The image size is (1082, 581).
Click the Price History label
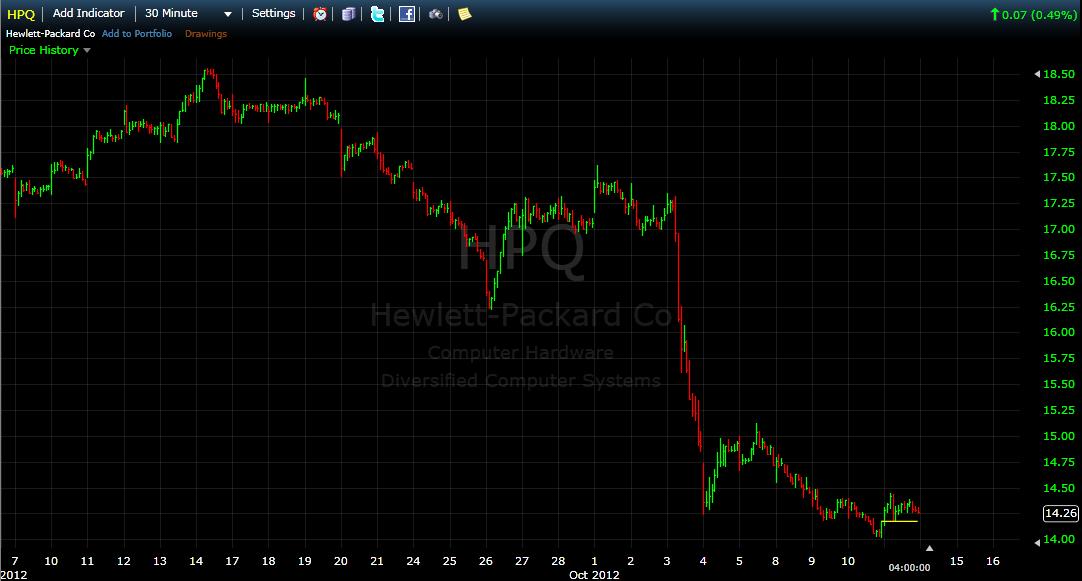pyautogui.click(x=43, y=50)
